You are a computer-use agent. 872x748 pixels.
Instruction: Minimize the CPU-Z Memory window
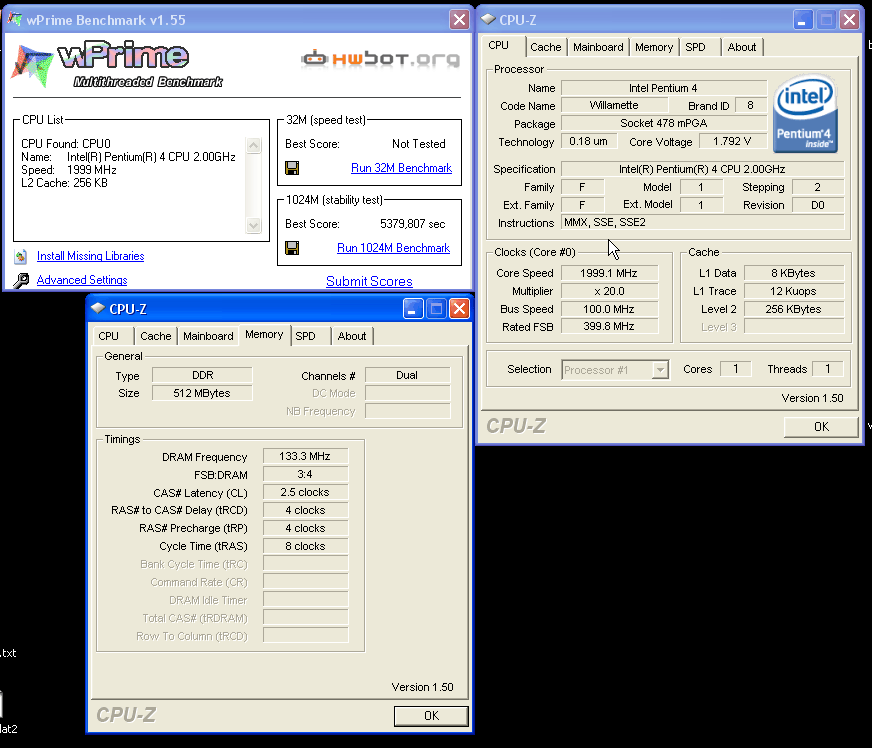(x=413, y=309)
